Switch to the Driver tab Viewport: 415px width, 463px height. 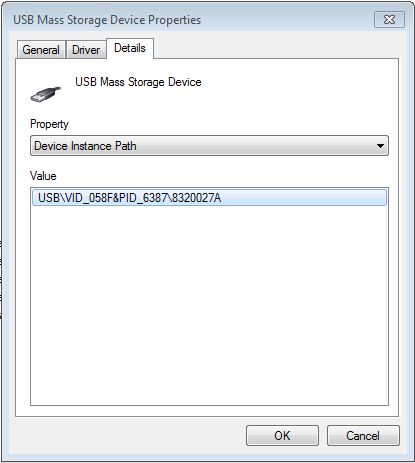[x=86, y=50]
